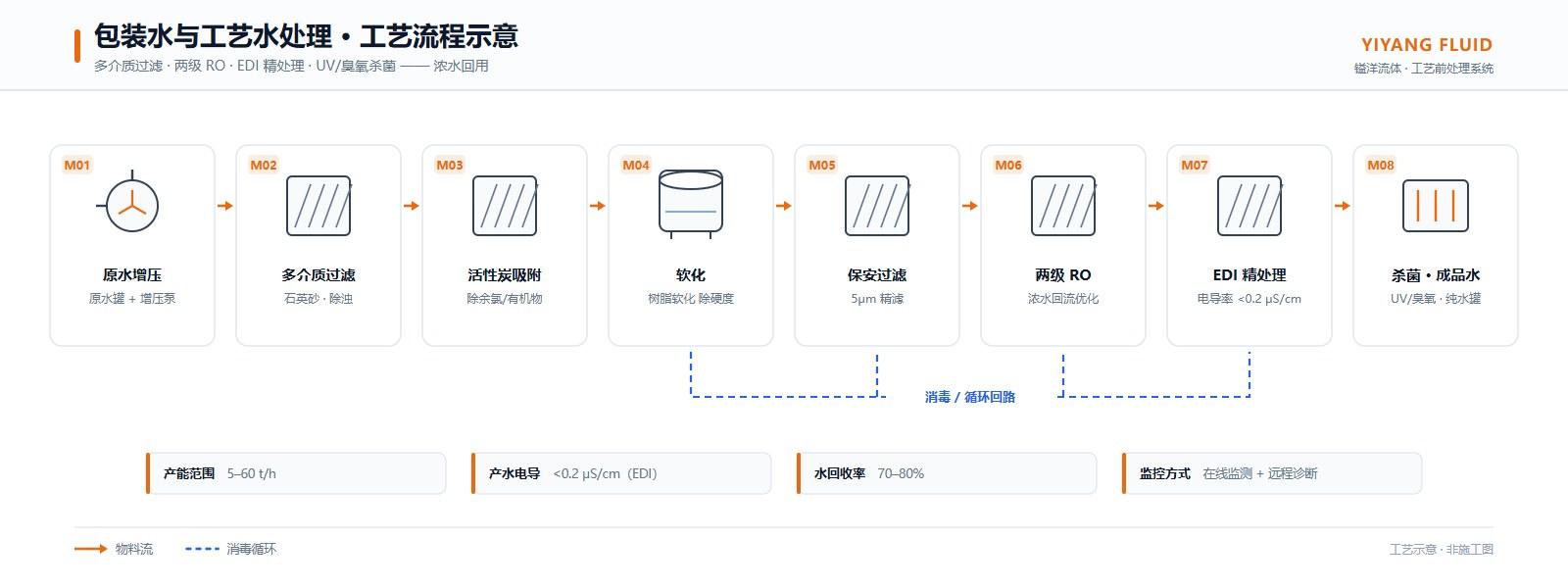
Task: Click the 监控方式 在线监测 spec card
Action: (1272, 473)
